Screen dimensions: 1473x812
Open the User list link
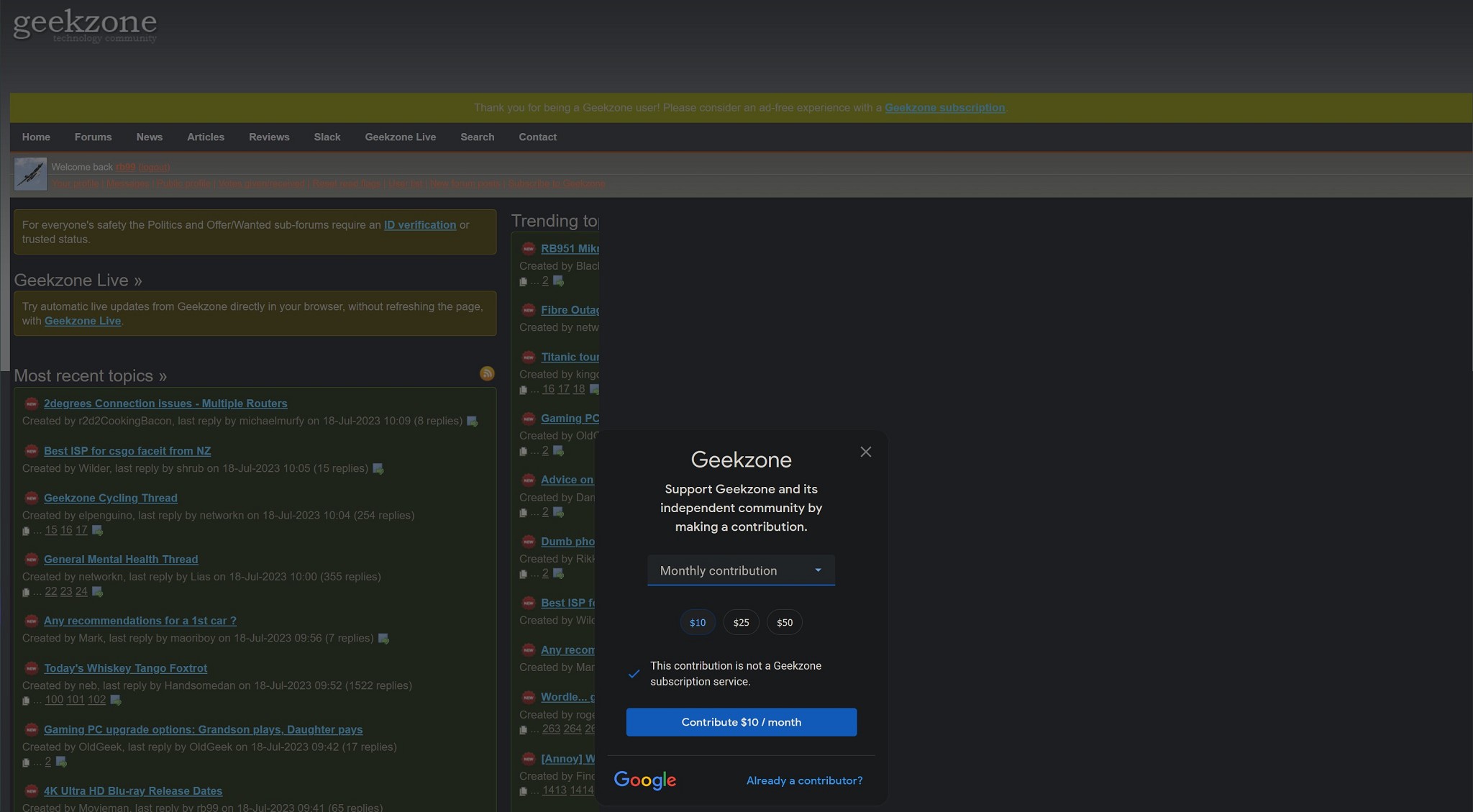point(406,184)
